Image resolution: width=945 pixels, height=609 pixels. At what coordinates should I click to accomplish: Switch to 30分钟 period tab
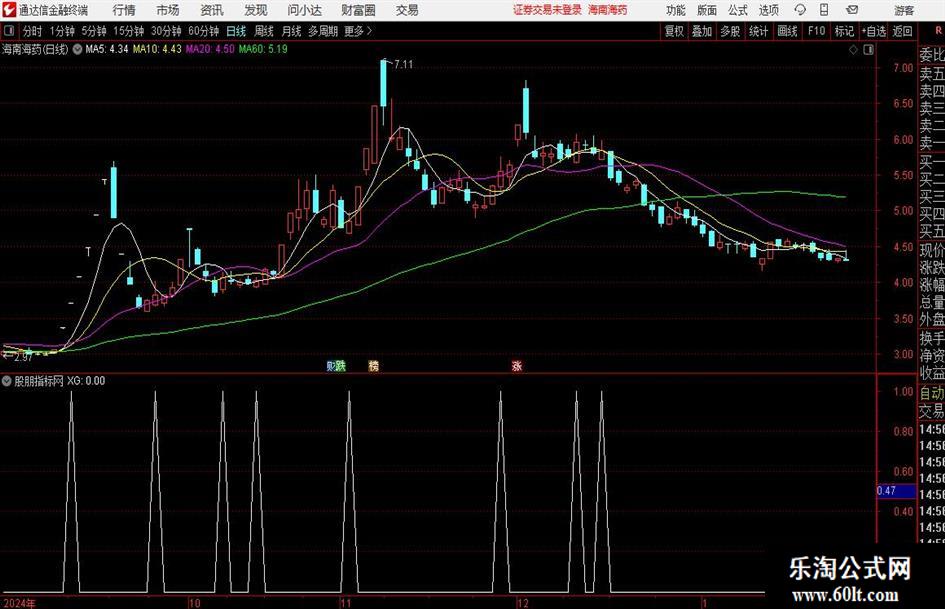click(x=166, y=31)
